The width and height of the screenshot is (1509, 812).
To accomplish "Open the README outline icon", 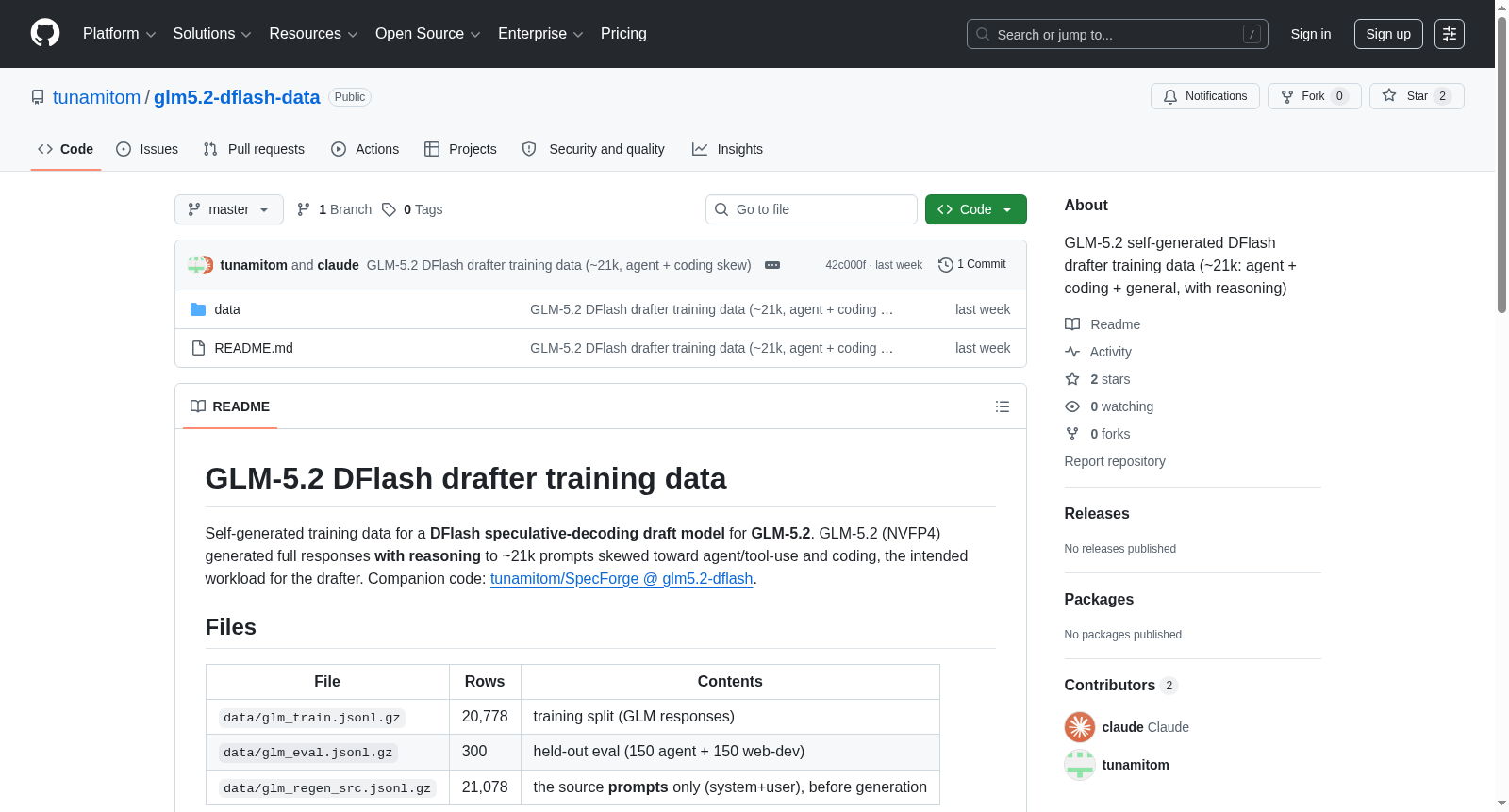I will [x=1003, y=406].
